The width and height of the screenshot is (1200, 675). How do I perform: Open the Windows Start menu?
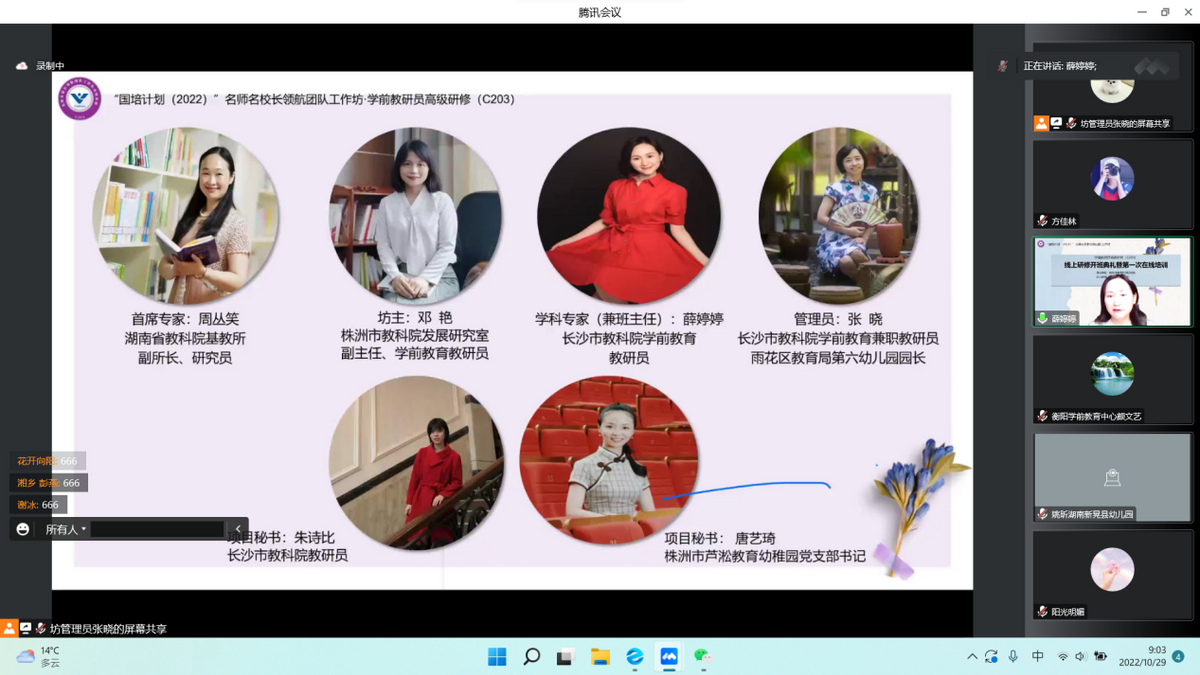[x=497, y=657]
